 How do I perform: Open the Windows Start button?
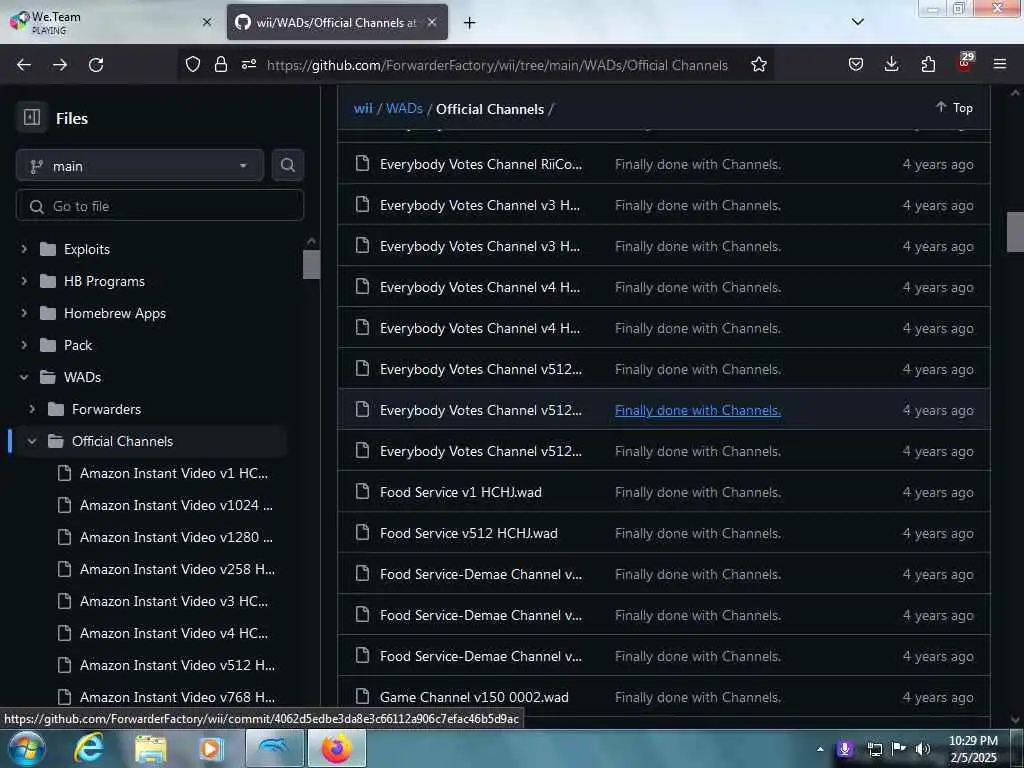(x=26, y=748)
